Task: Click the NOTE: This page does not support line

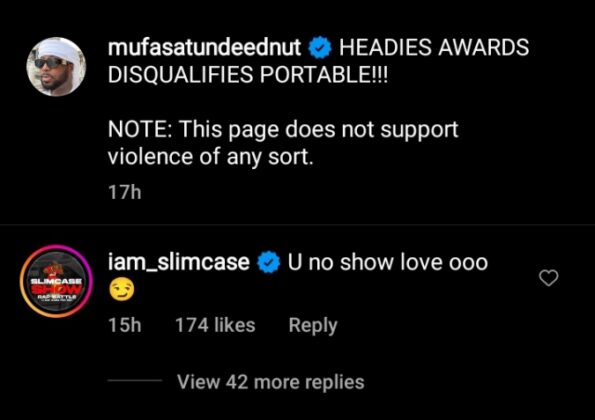Action: (x=283, y=130)
